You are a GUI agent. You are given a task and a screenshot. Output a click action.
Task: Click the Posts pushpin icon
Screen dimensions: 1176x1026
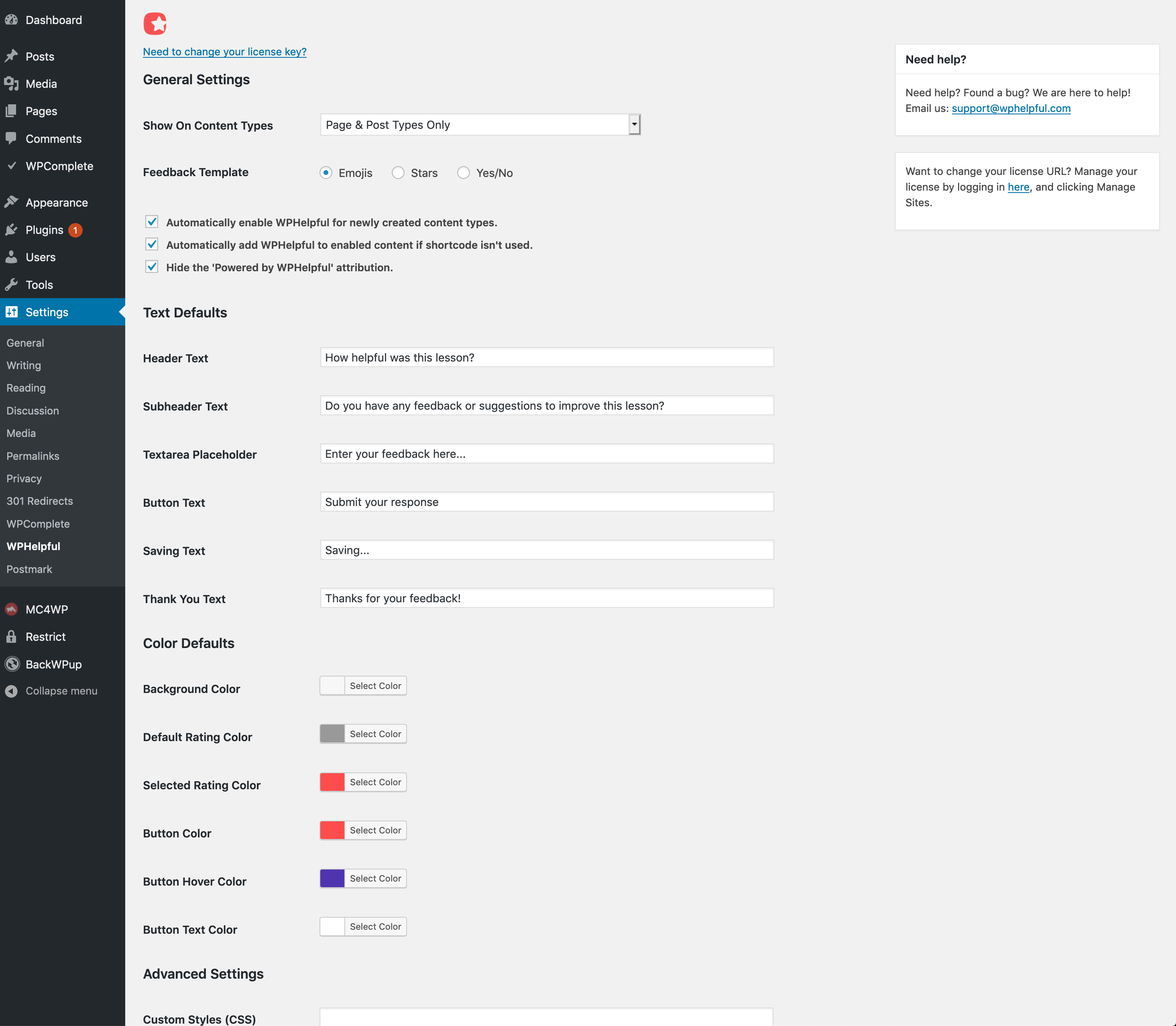tap(12, 56)
